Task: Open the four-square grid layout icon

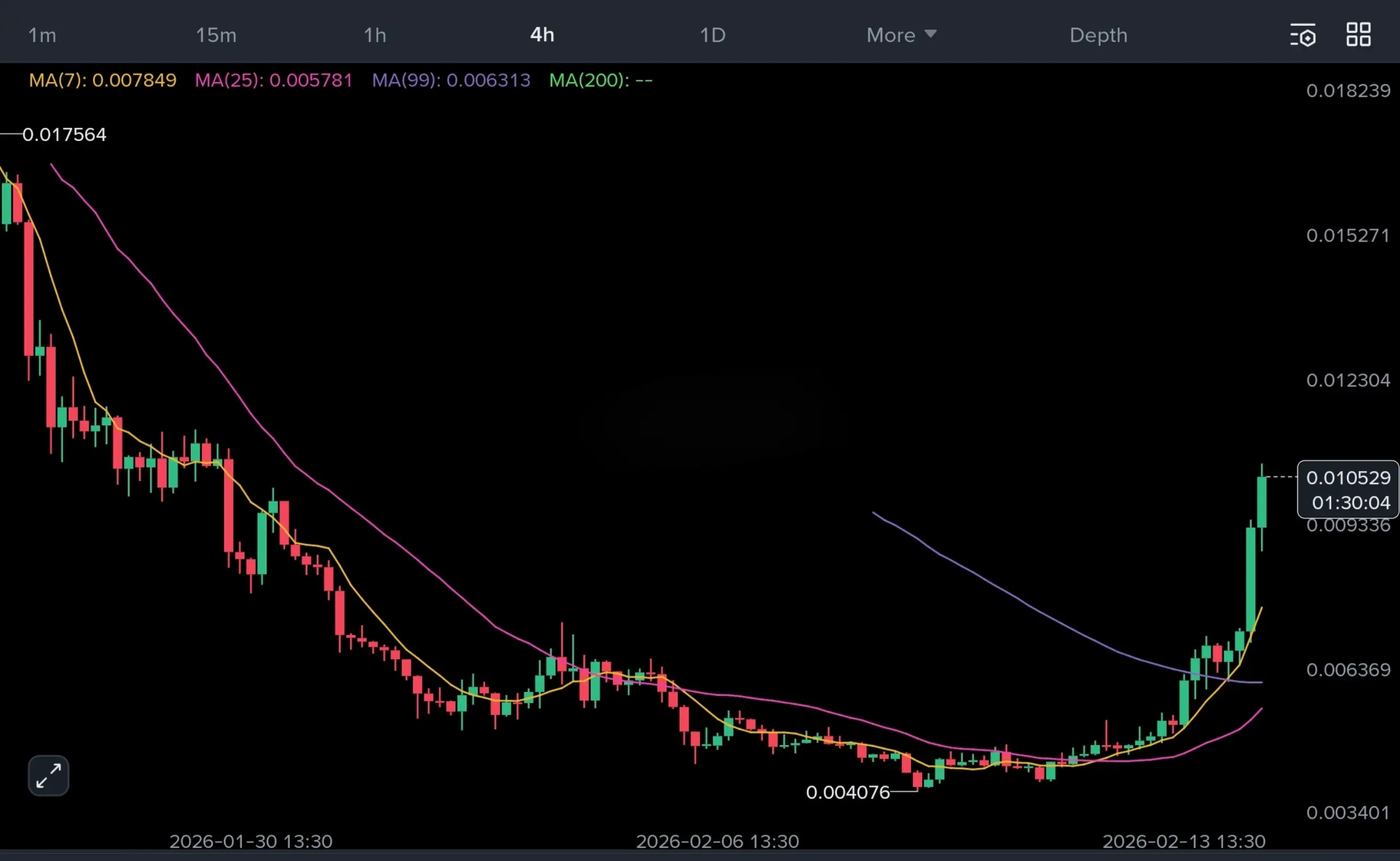Action: 1358,35
